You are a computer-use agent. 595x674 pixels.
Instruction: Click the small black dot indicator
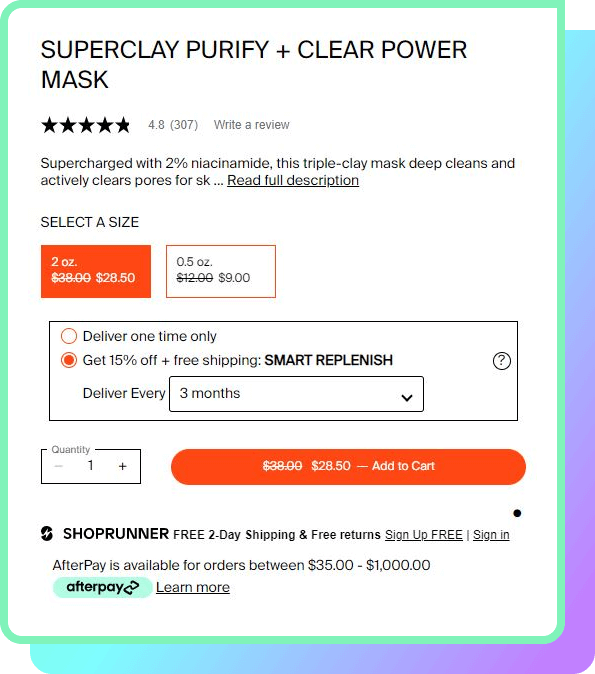click(x=517, y=513)
